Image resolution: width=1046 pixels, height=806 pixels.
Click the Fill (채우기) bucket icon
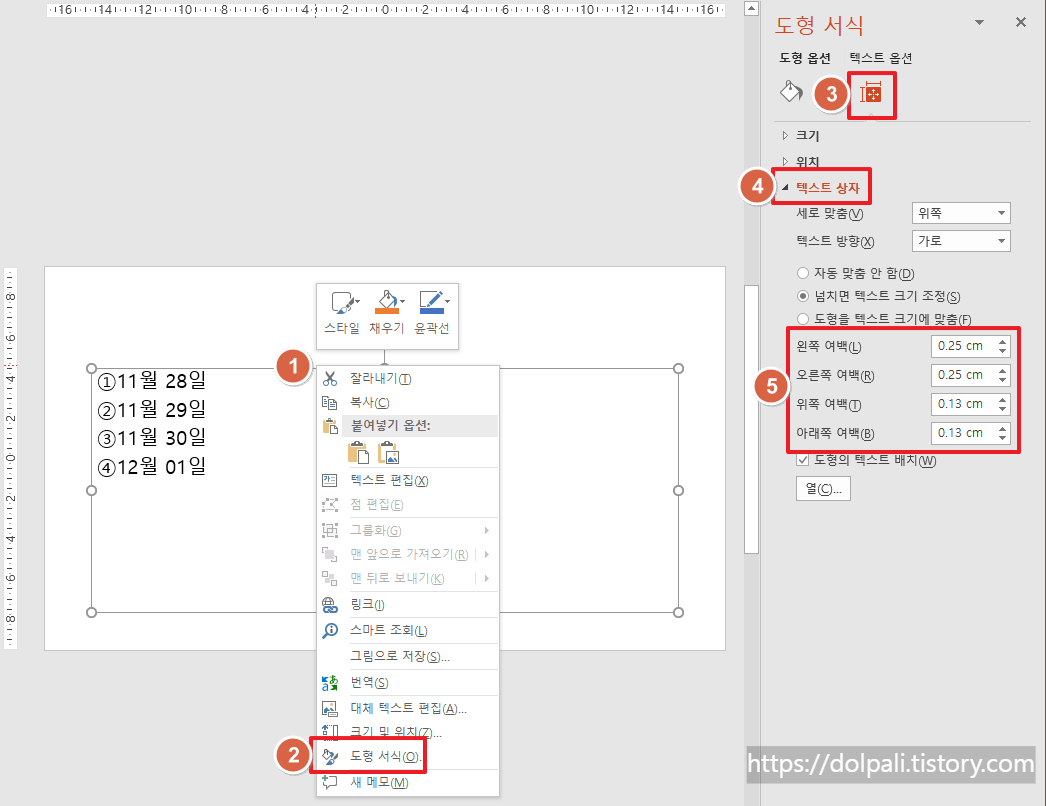(x=386, y=302)
